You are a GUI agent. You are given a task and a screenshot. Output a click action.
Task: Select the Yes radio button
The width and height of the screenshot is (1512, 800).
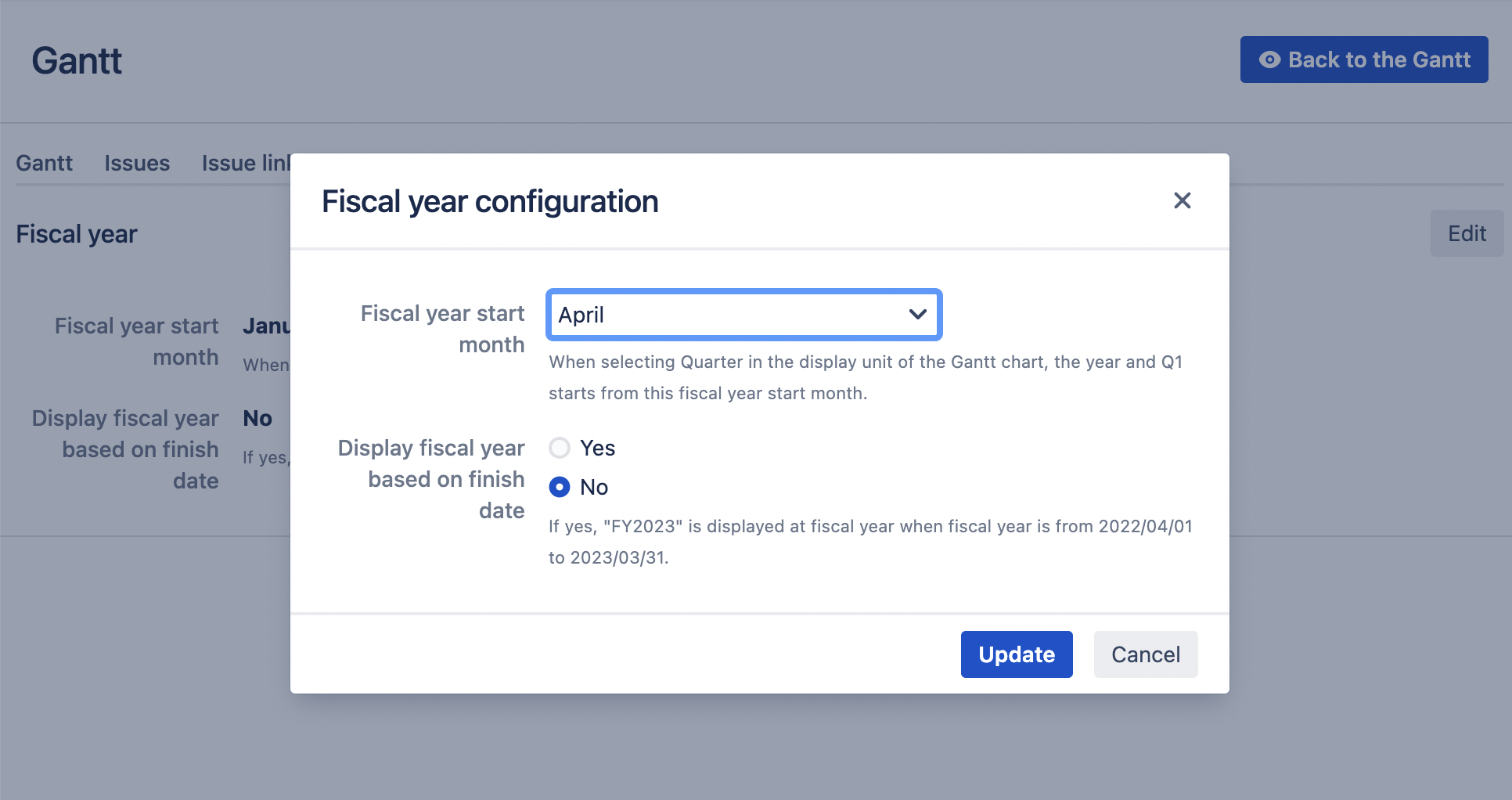pyautogui.click(x=560, y=448)
